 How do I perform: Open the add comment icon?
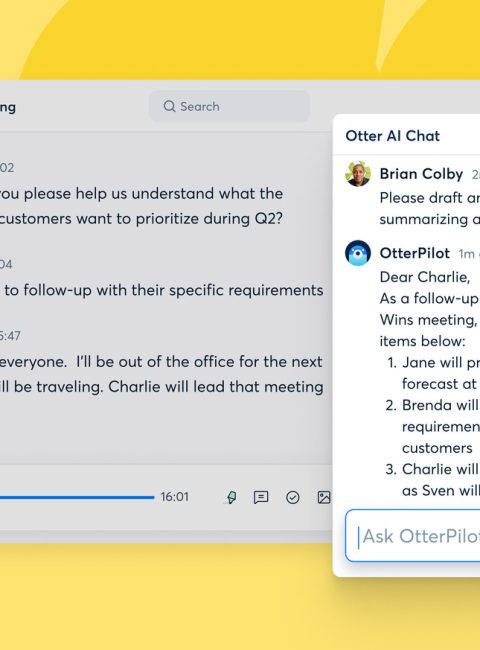[261, 497]
